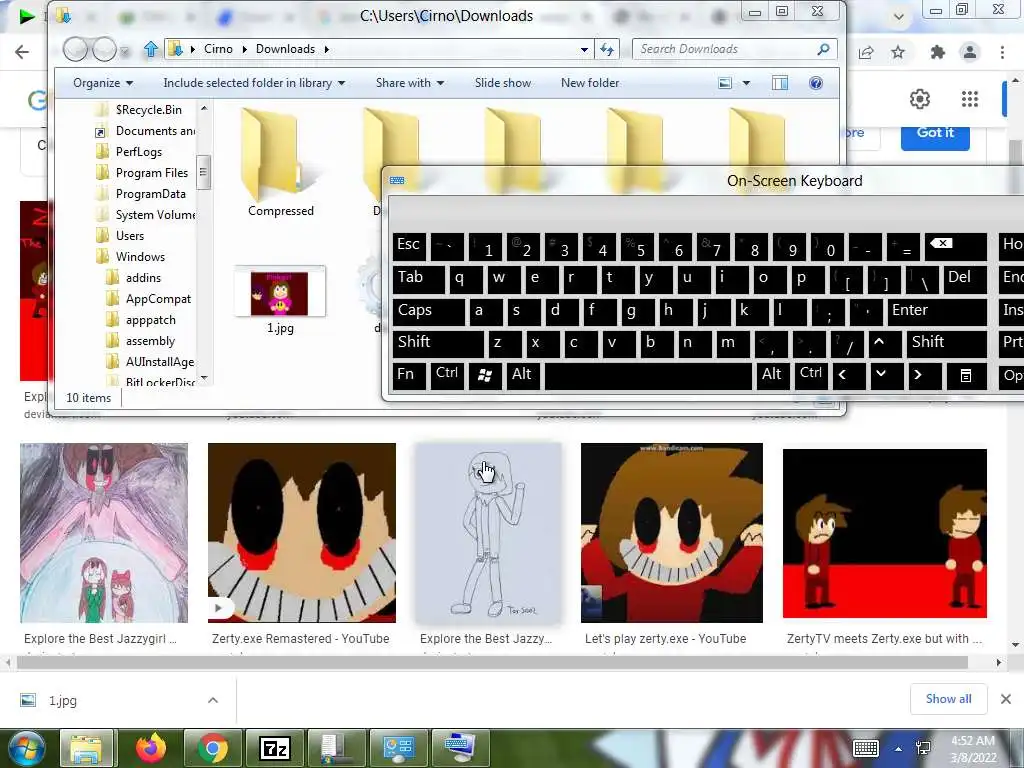The height and width of the screenshot is (768, 1024).
Task: Click the system tray keyboard icon
Action: (x=866, y=748)
